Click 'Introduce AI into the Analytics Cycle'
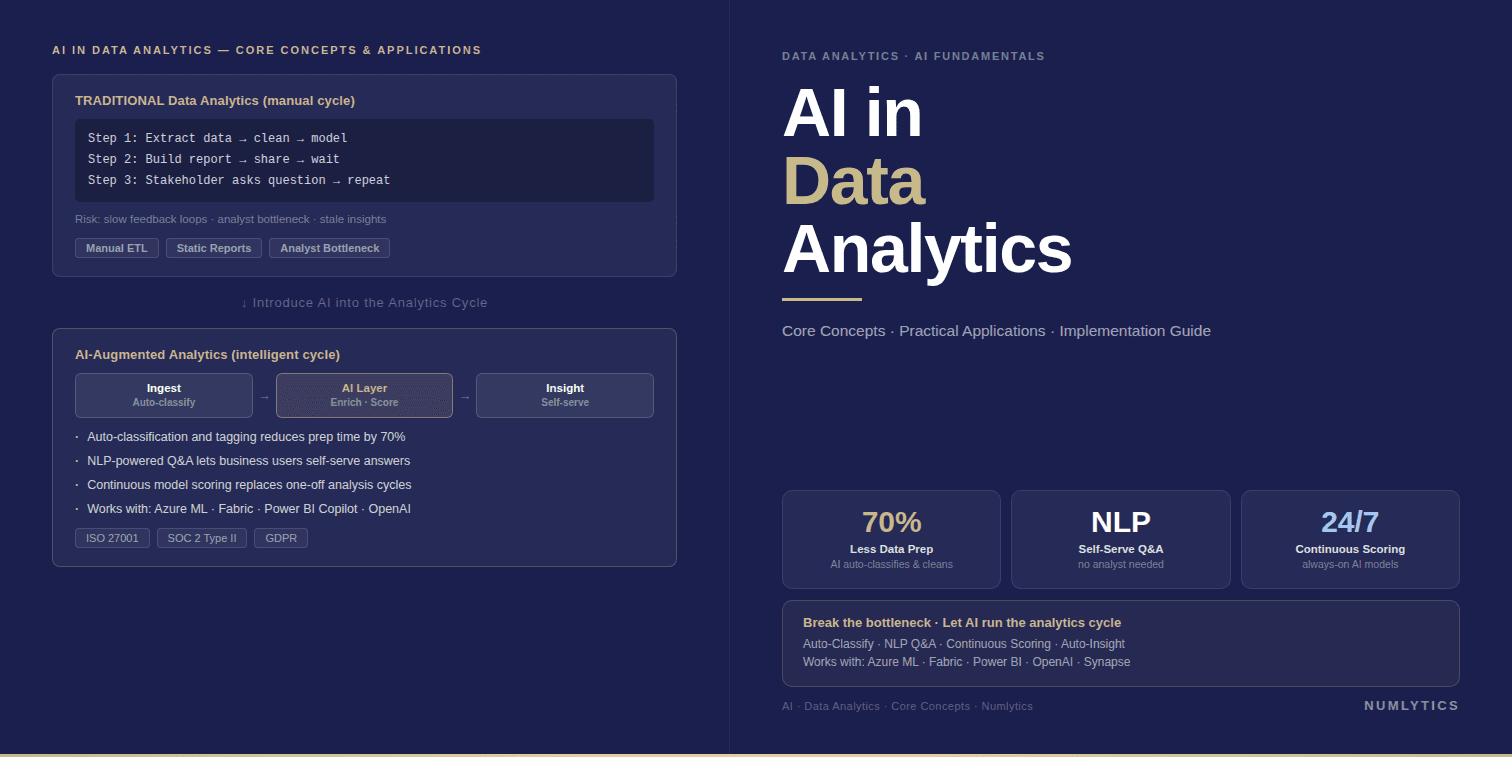The height and width of the screenshot is (757, 1512). [x=364, y=303]
